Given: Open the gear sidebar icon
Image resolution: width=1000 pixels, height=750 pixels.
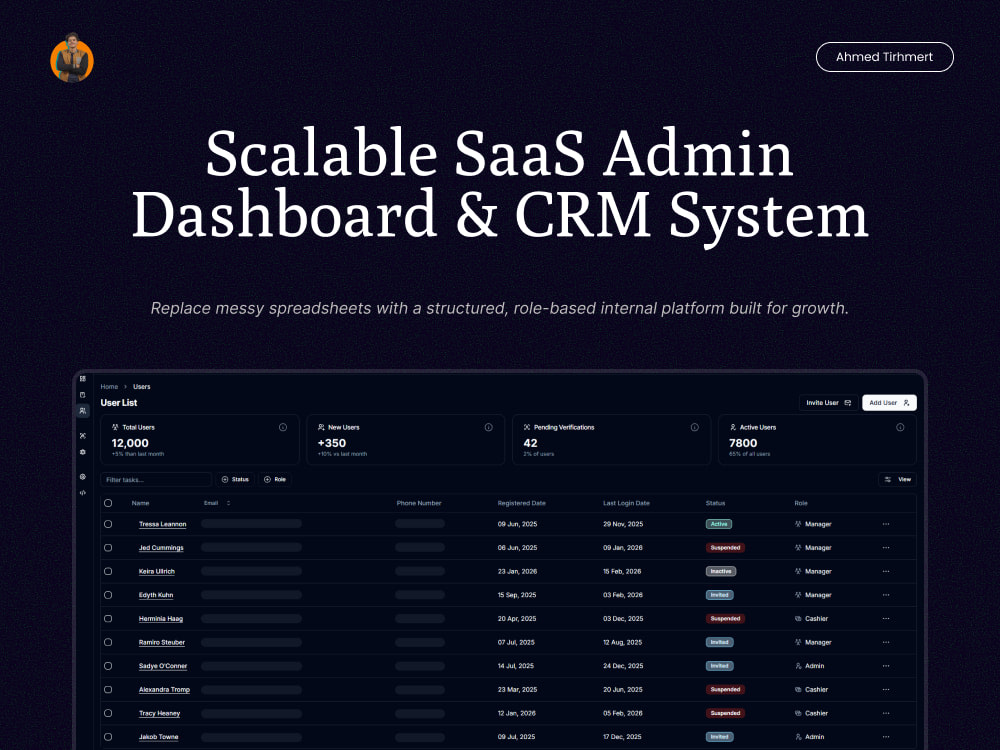Looking at the screenshot, I should point(83,452).
